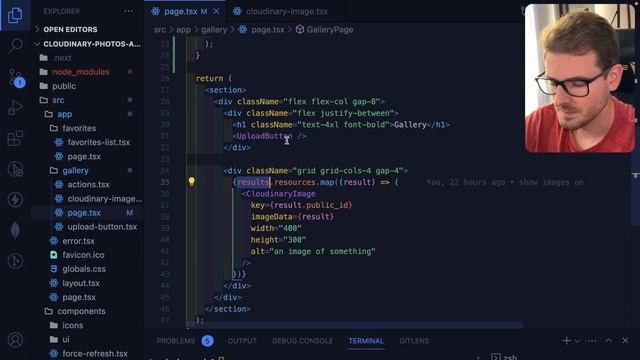Open Source Control with 1 pending change
The image size is (640, 360).
click(15, 78)
